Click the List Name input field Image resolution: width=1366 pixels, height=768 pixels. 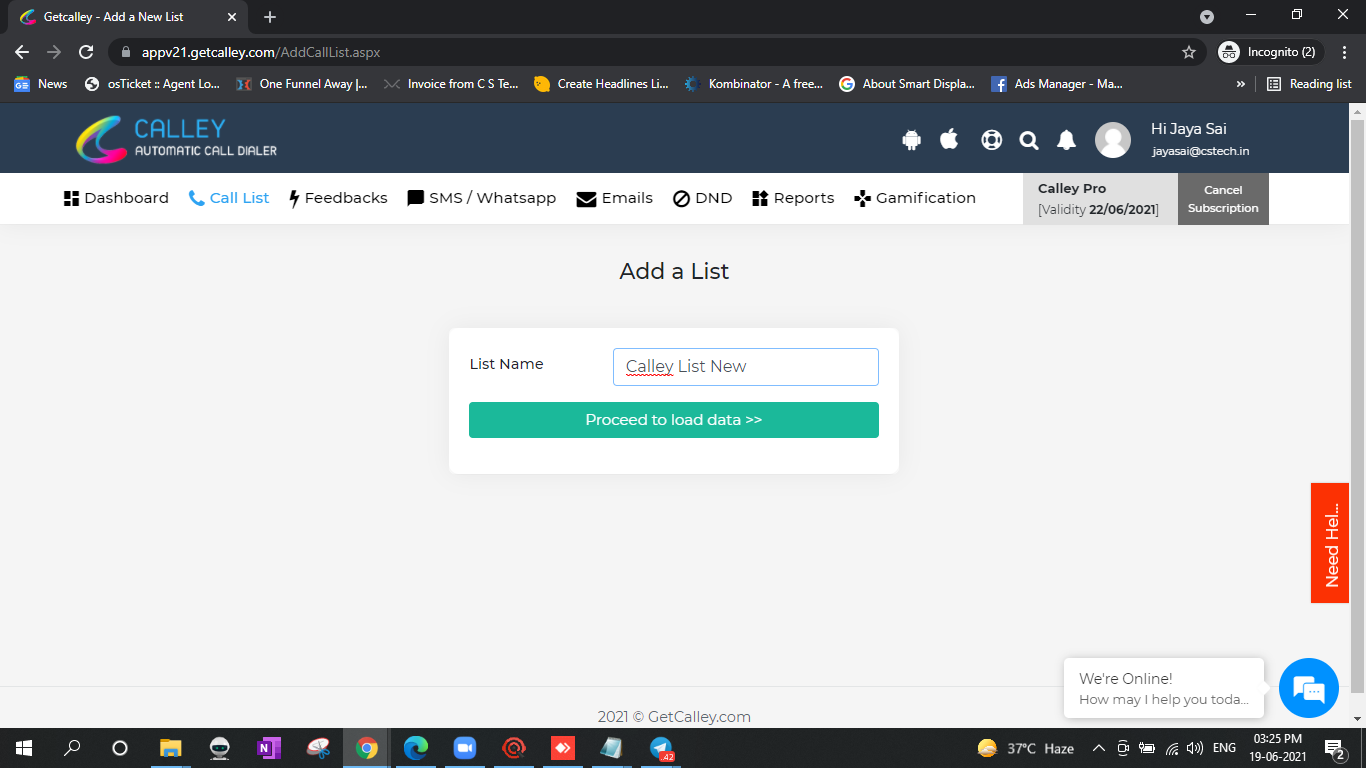click(746, 367)
